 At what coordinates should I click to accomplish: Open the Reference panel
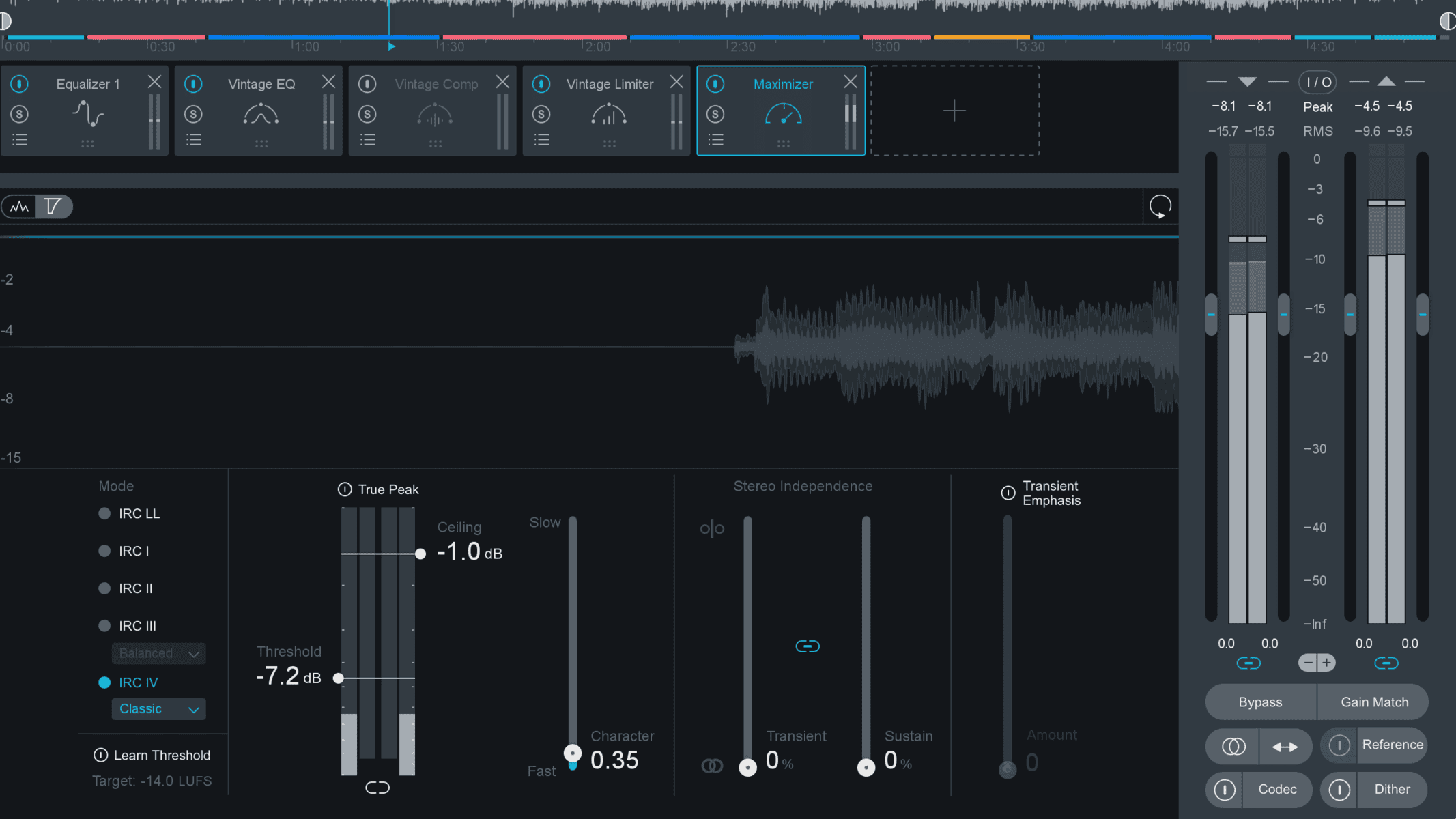click(1393, 745)
